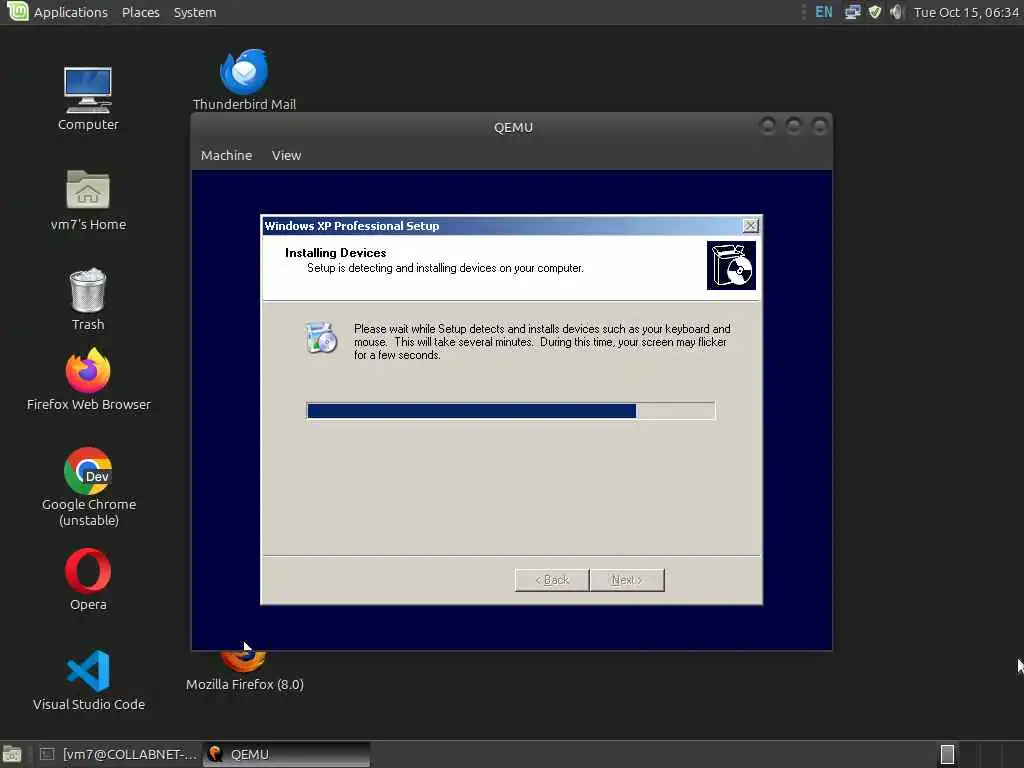Screen dimensions: 1024x768
Task: Click the Installing Devices heading
Action: 335,253
